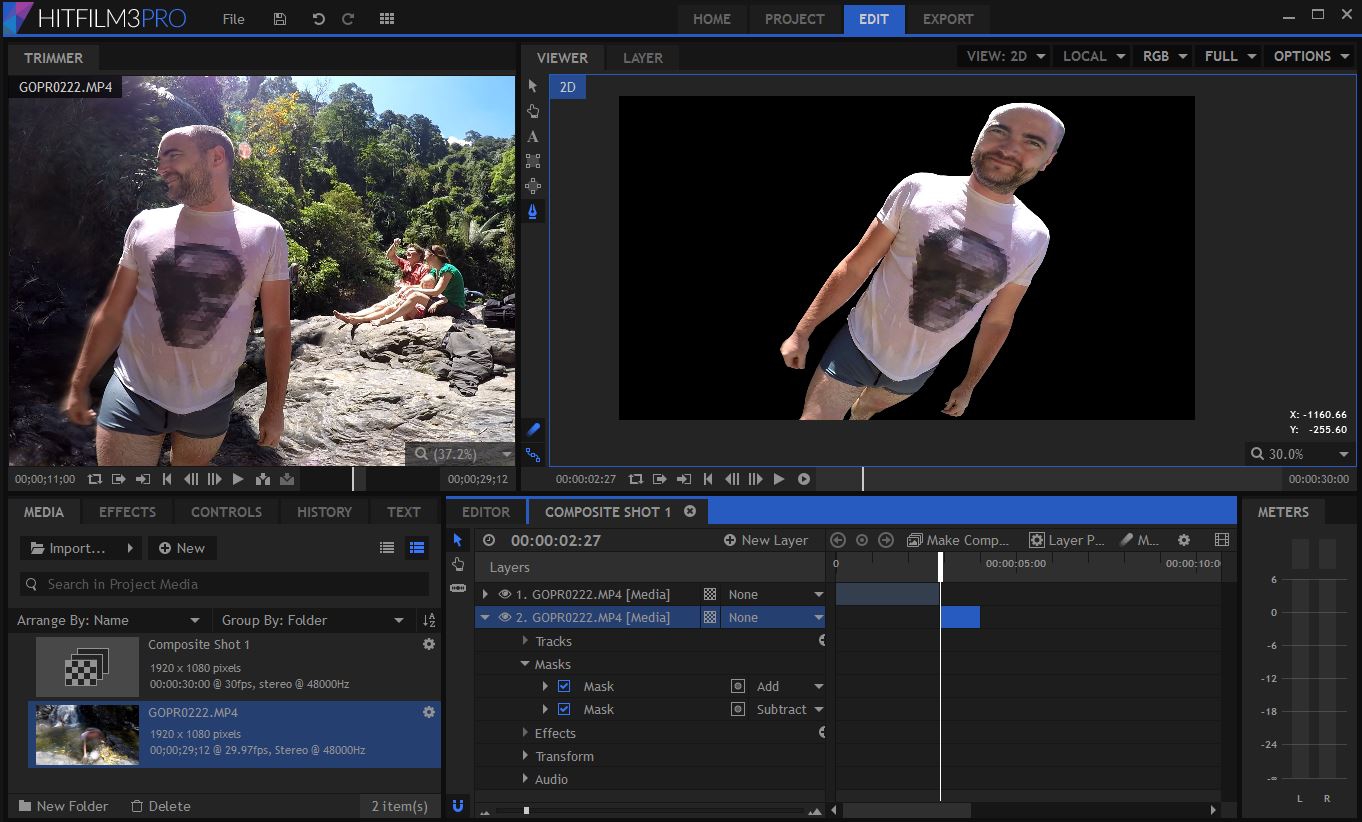Expand the Transform properties group

point(525,756)
